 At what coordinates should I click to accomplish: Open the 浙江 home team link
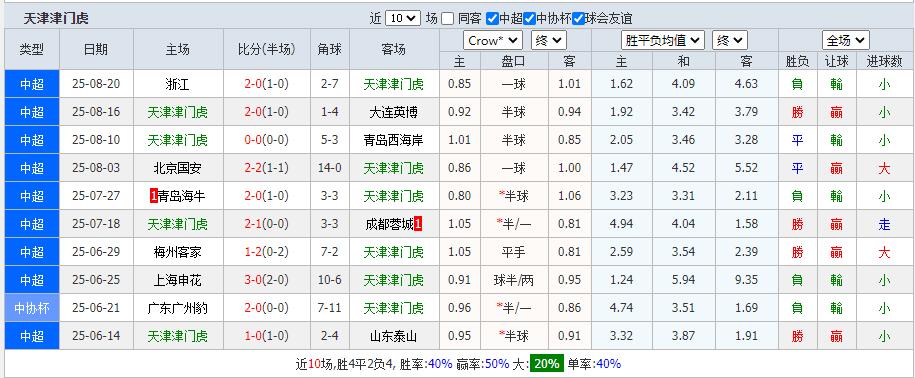pos(178,84)
